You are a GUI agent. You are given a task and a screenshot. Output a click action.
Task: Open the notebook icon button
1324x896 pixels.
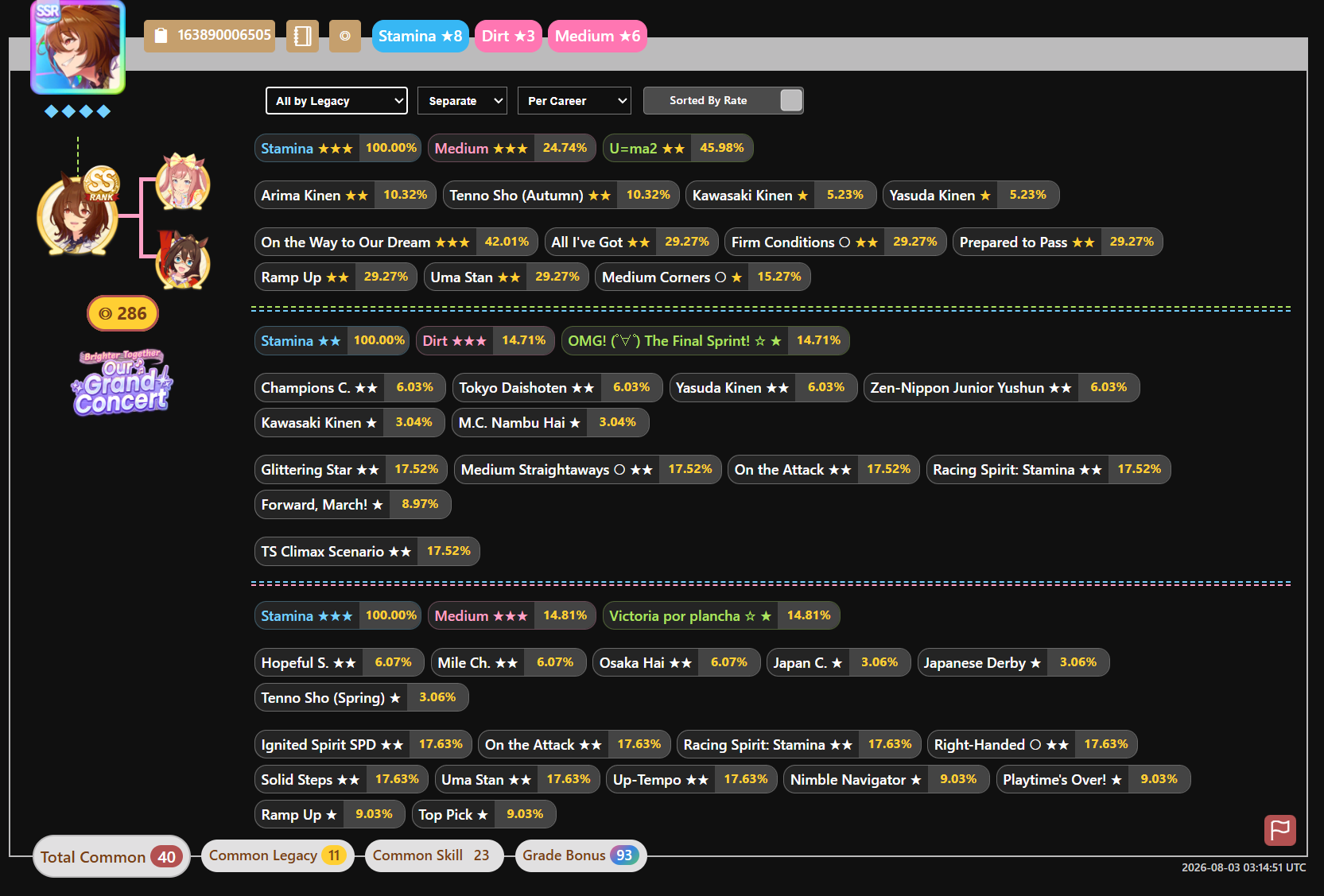click(303, 36)
